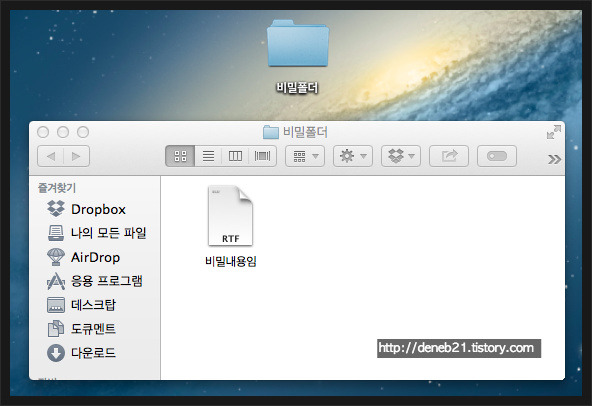This screenshot has height=406, width=592.
Task: Click the Edit Tags toolbar button
Action: [497, 156]
